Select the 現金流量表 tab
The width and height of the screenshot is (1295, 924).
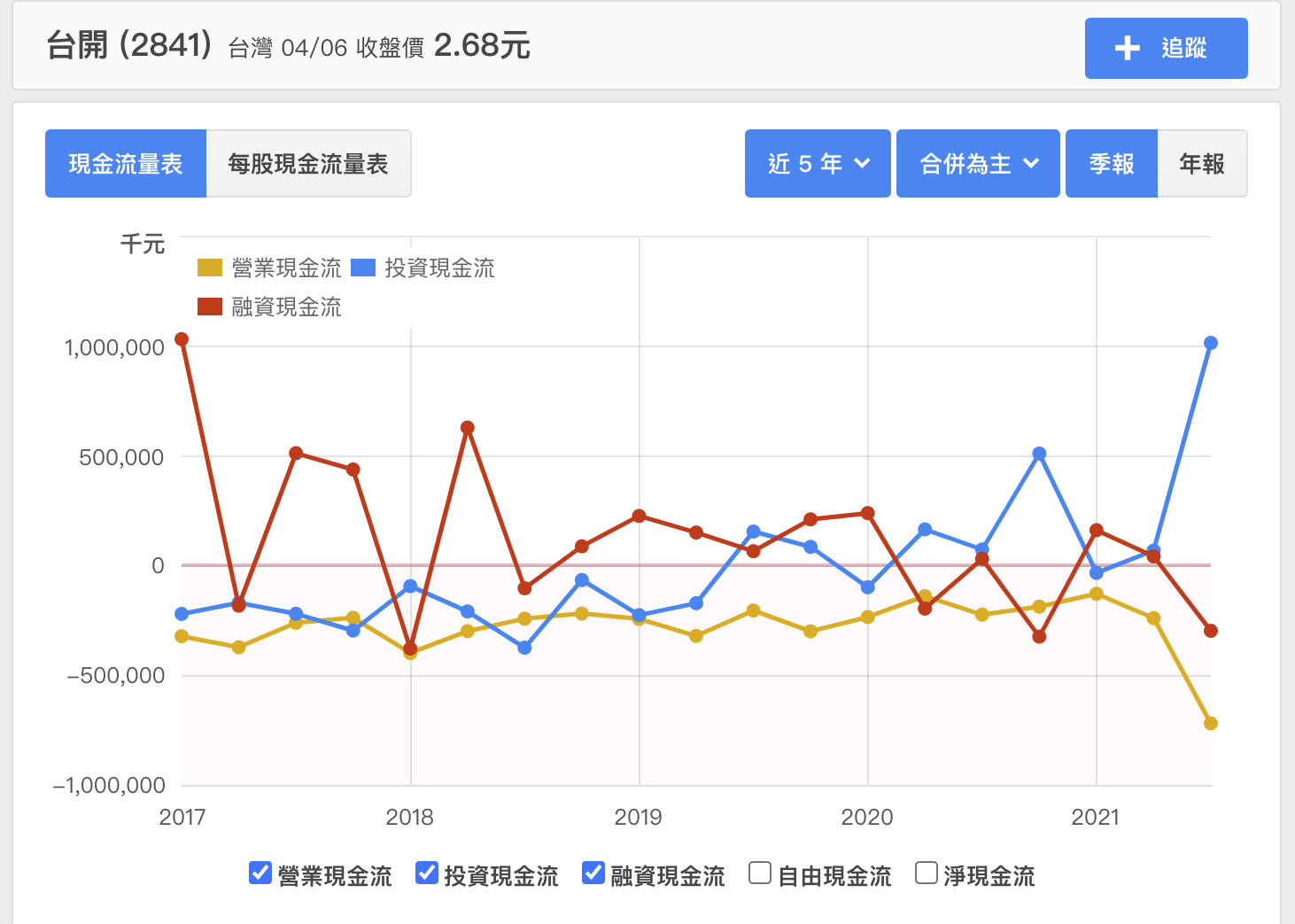point(125,163)
